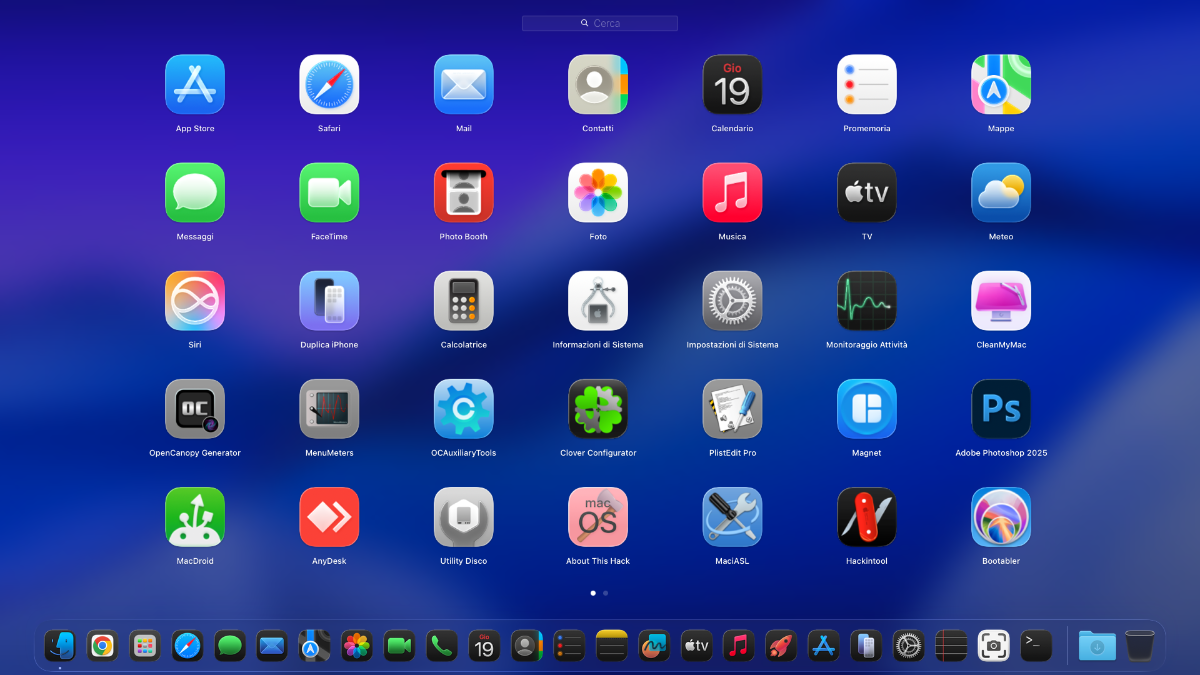Open Terminal from the Dock
1200x675 pixels.
click(x=1036, y=646)
